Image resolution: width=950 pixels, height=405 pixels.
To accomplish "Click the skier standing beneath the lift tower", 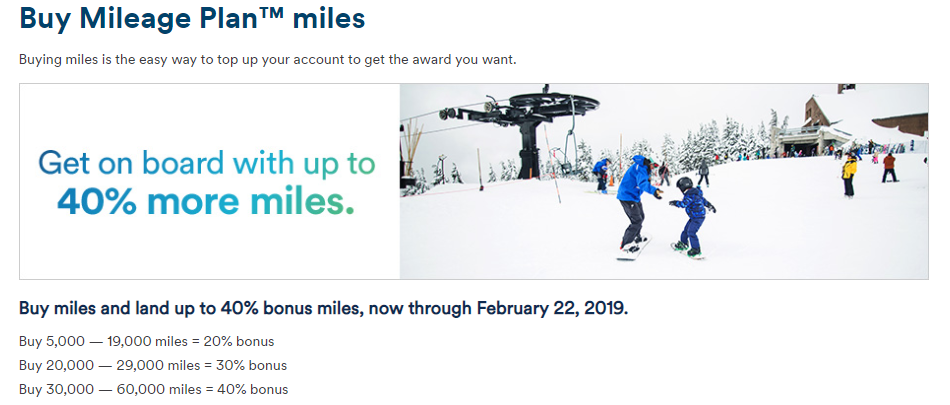I will point(600,175).
